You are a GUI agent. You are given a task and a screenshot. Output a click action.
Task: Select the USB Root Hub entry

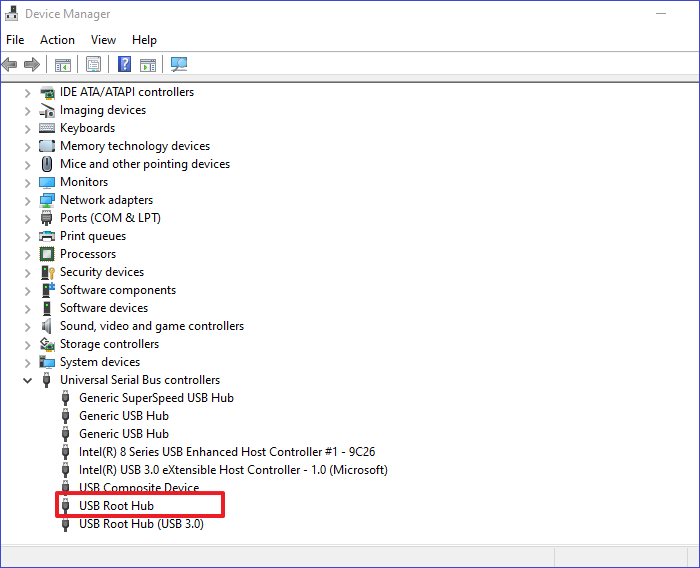tap(116, 505)
